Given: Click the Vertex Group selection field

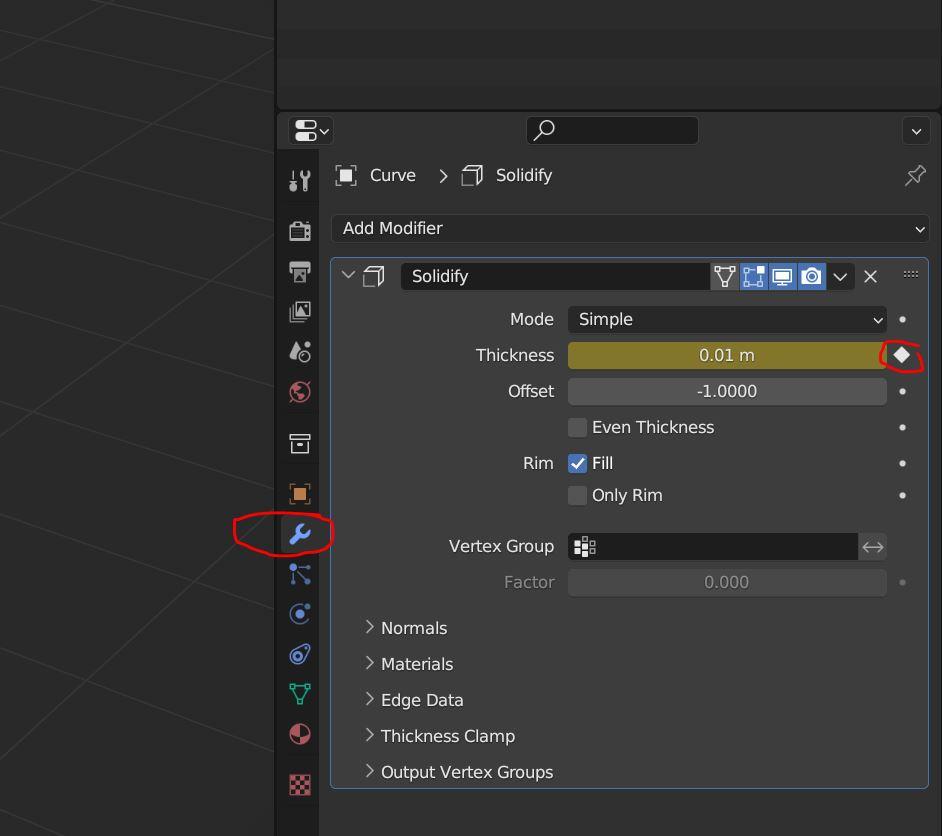Looking at the screenshot, I should click(713, 547).
